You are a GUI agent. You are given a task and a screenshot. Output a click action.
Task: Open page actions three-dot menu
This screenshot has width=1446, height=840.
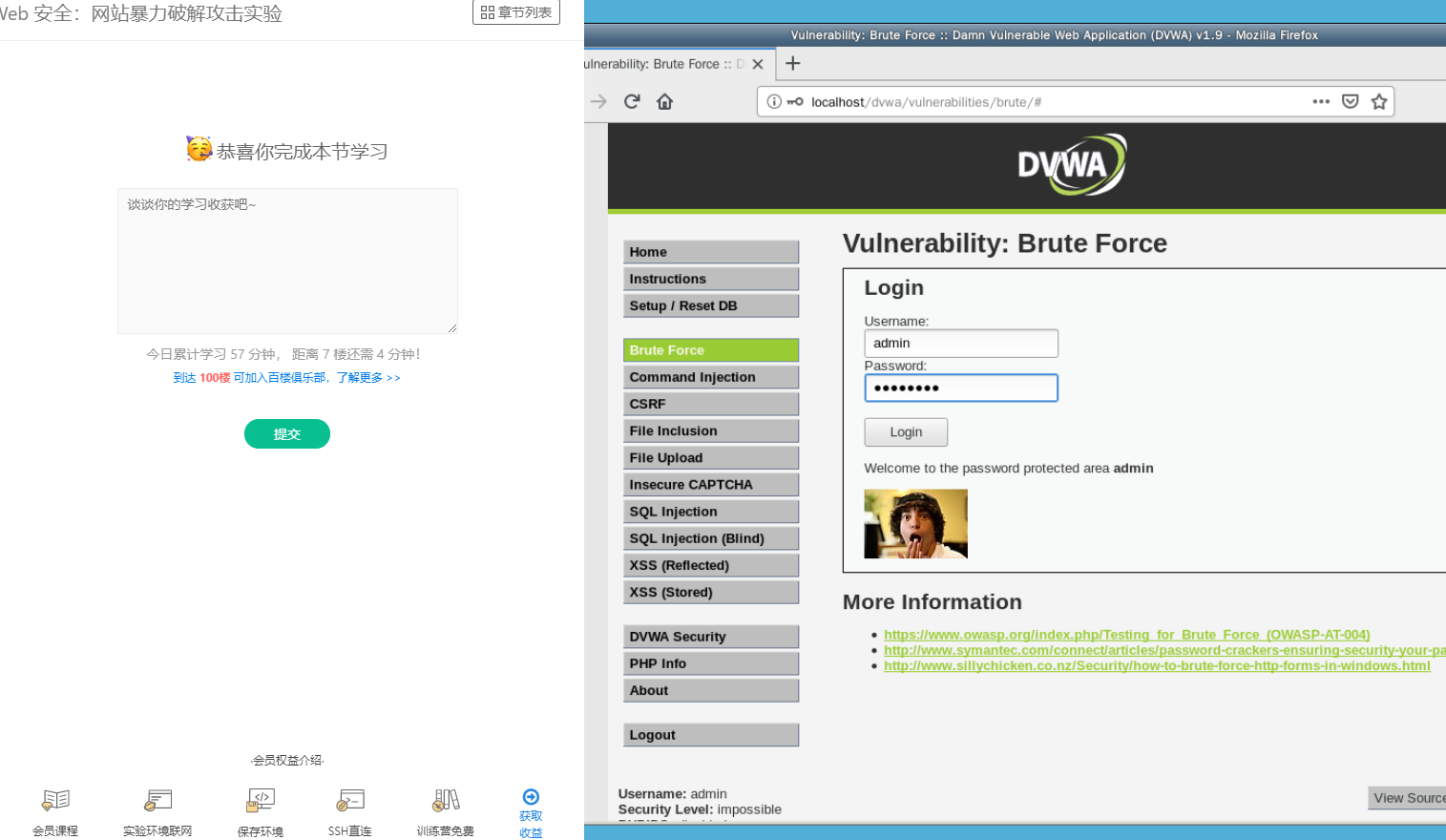tap(1321, 101)
